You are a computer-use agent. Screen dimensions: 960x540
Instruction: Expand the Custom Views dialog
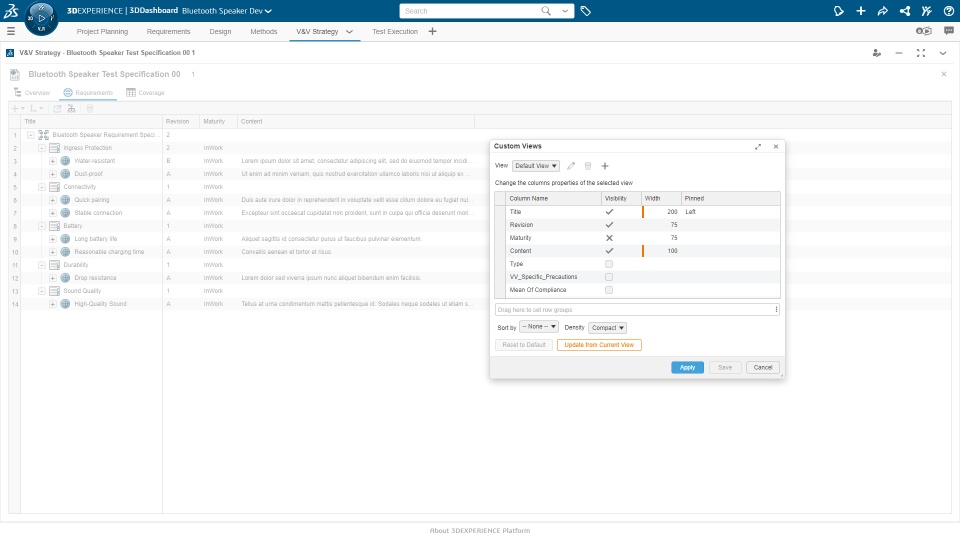click(758, 147)
